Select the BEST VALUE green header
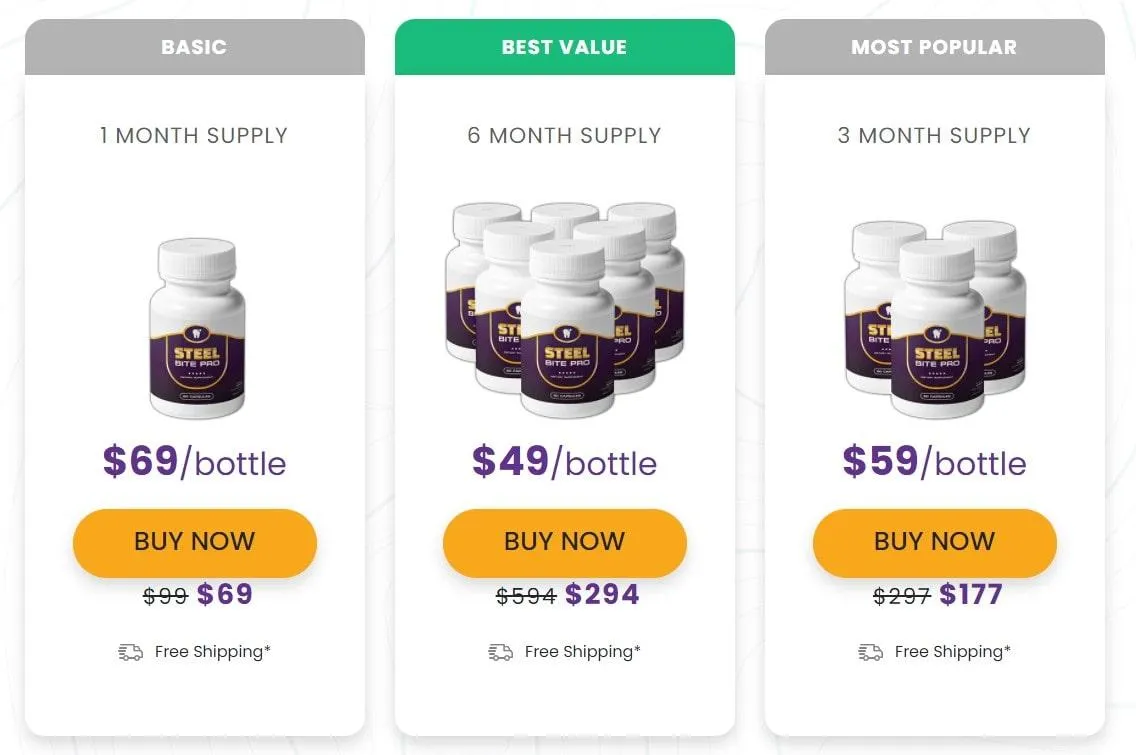 [564, 47]
